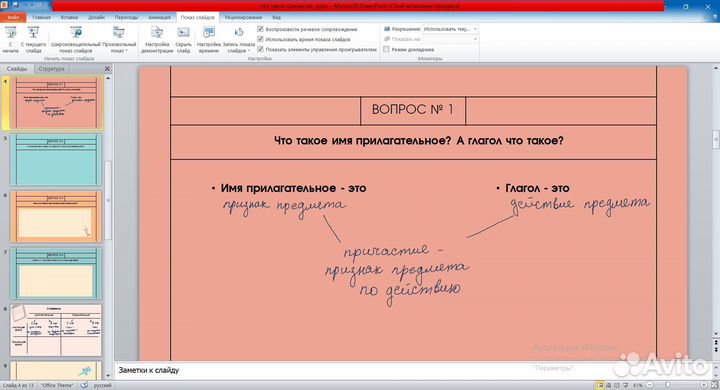This screenshot has width=720, height=390.
Task: Start Slide Show from status bar icon
Action: point(625,385)
